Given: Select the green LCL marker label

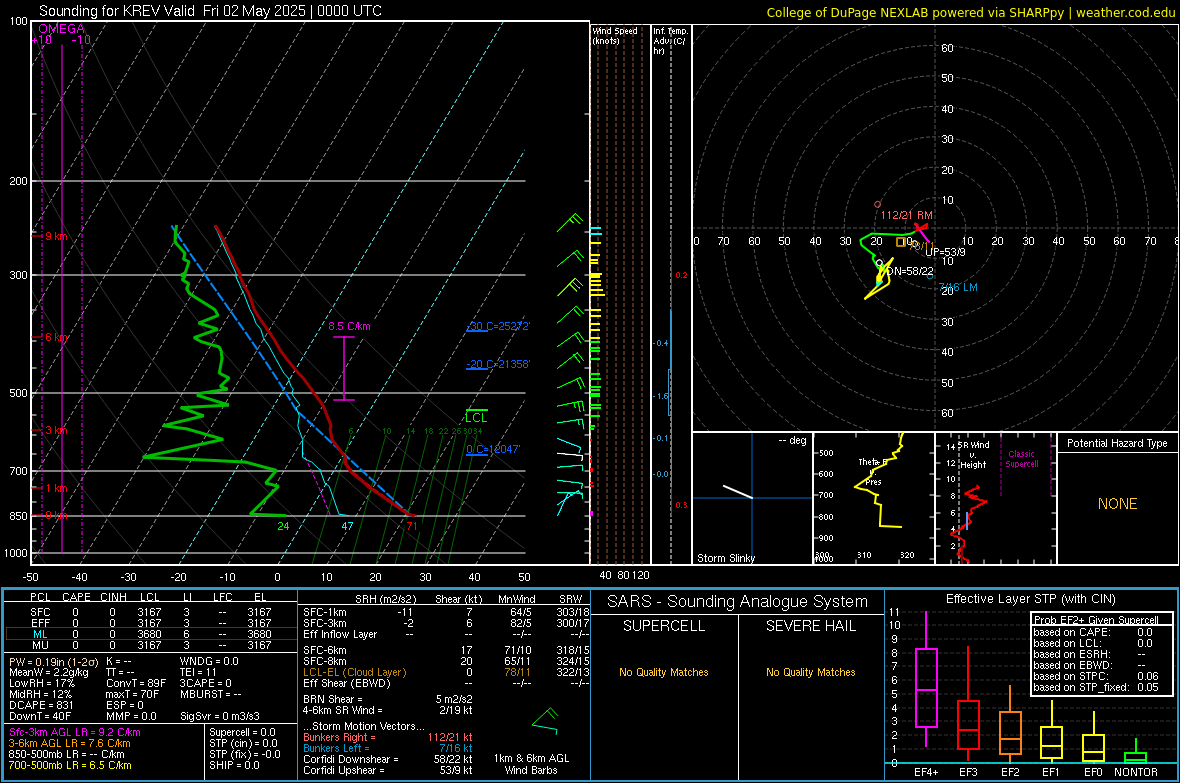Looking at the screenshot, I should [x=476, y=417].
